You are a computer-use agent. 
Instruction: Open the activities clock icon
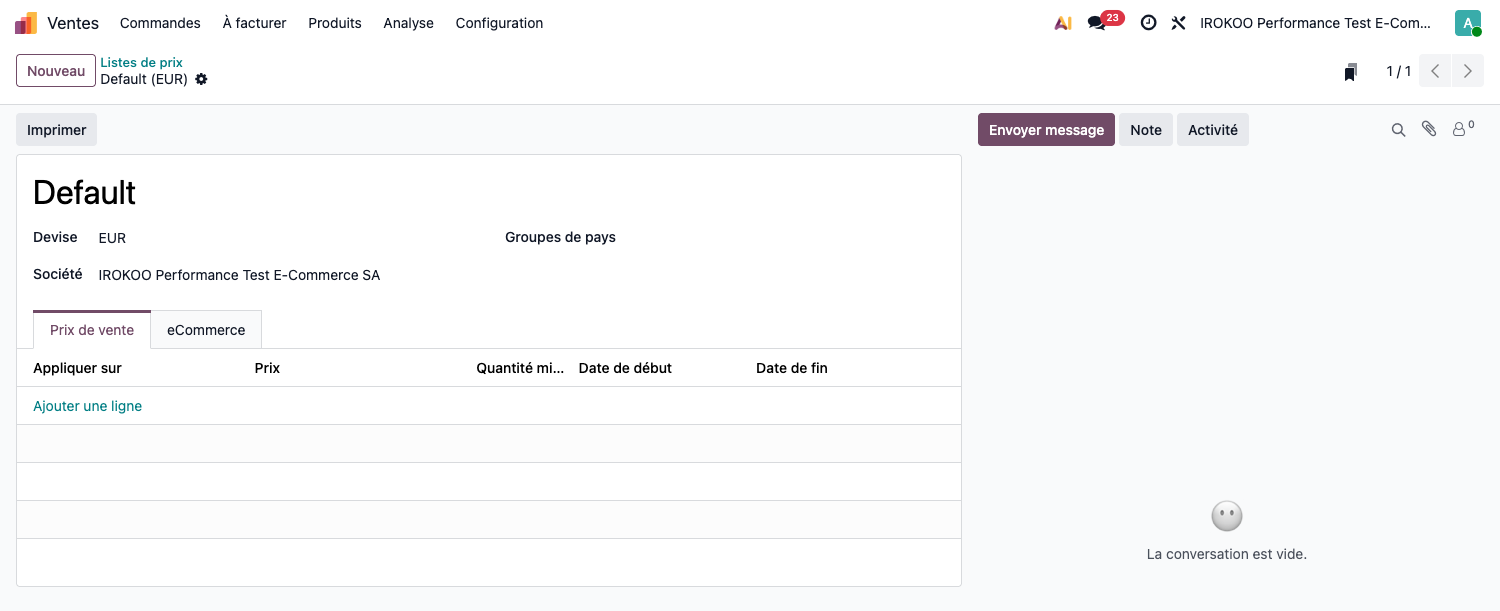pos(1148,23)
